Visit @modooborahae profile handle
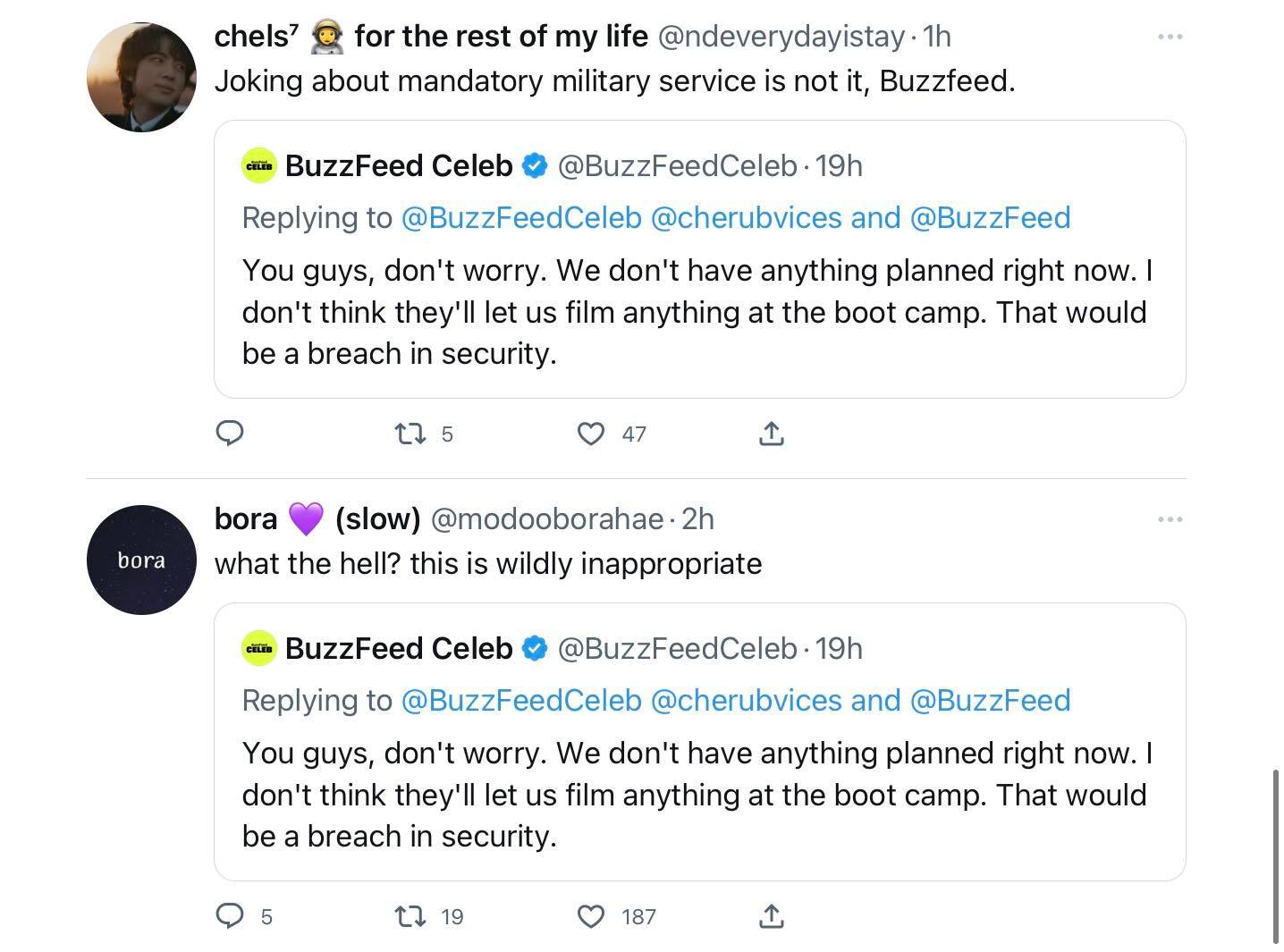Image resolution: width=1284 pixels, height=952 pixels. pyautogui.click(x=546, y=519)
